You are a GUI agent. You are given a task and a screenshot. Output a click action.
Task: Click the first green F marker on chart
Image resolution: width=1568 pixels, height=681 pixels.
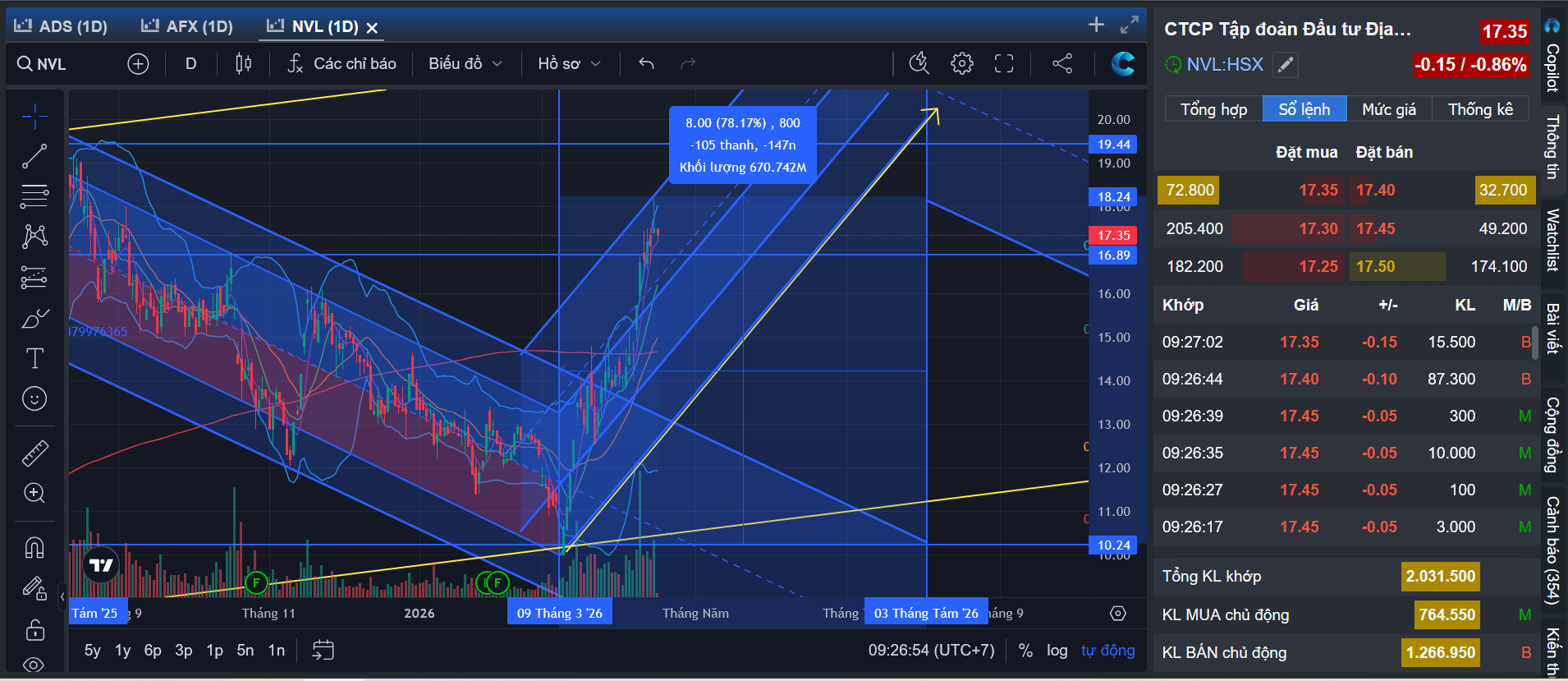256,583
